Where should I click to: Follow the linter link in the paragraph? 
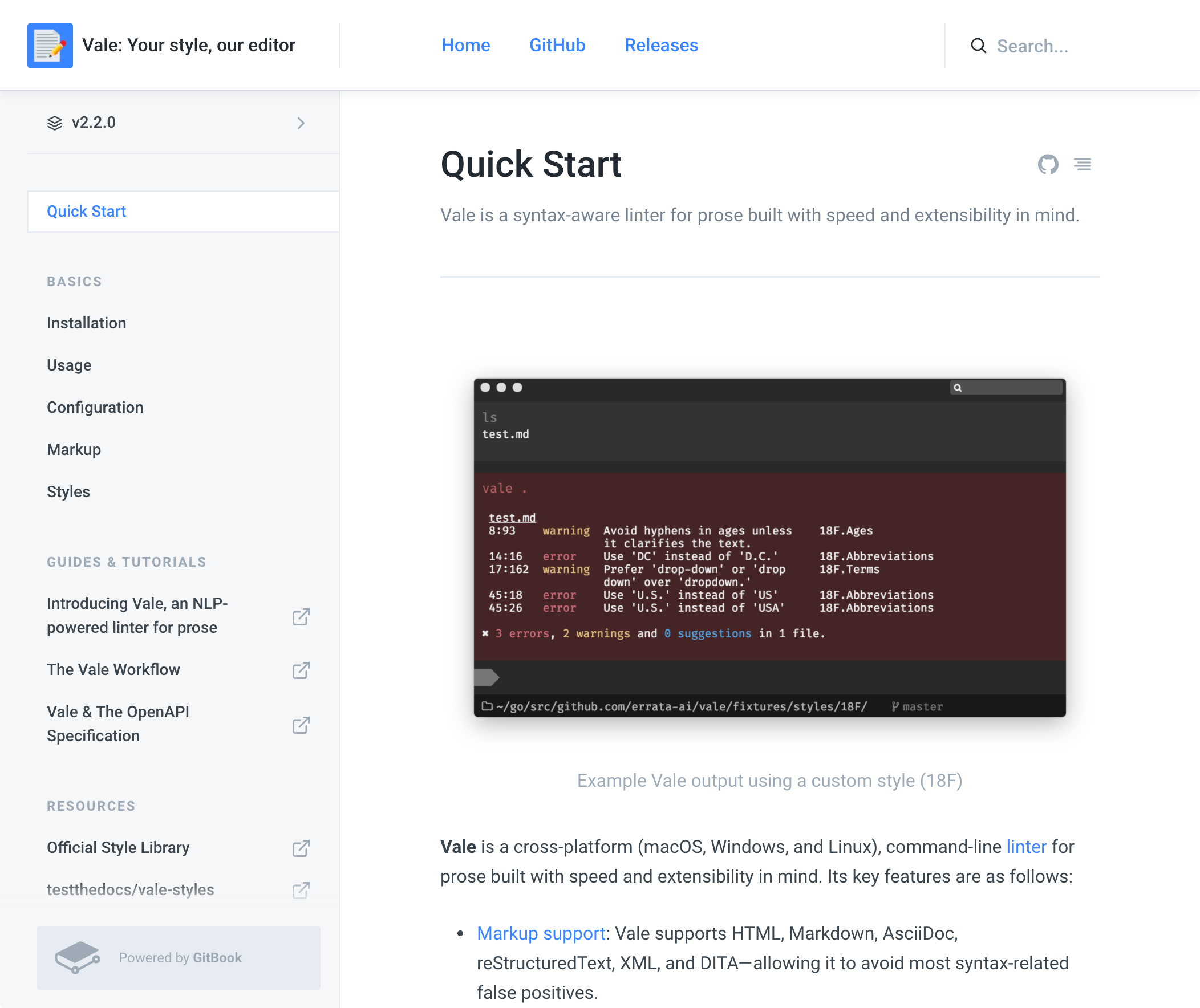[x=1026, y=846]
